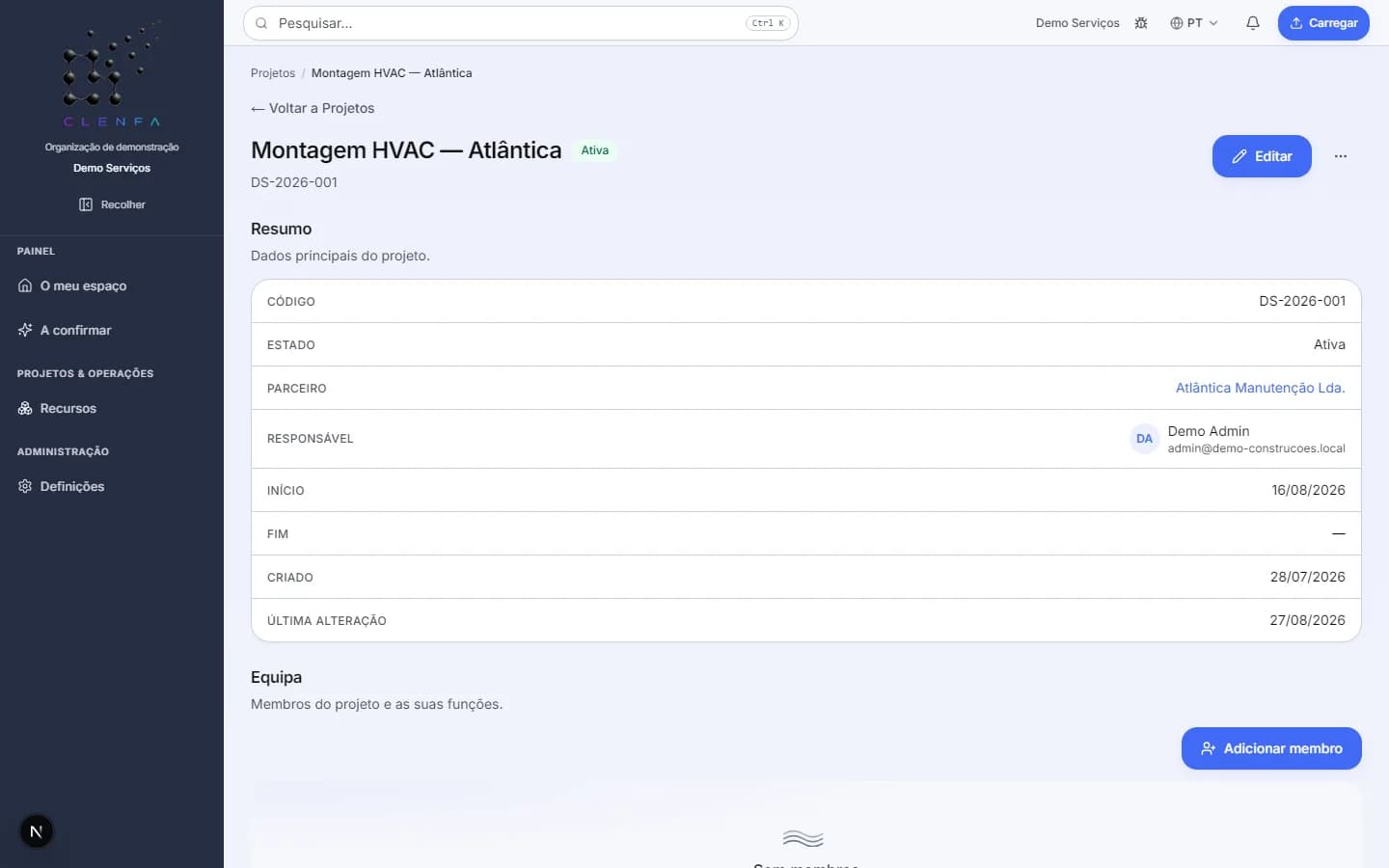
Task: Click the created date 28/07/2026
Action: pyautogui.click(x=1308, y=577)
